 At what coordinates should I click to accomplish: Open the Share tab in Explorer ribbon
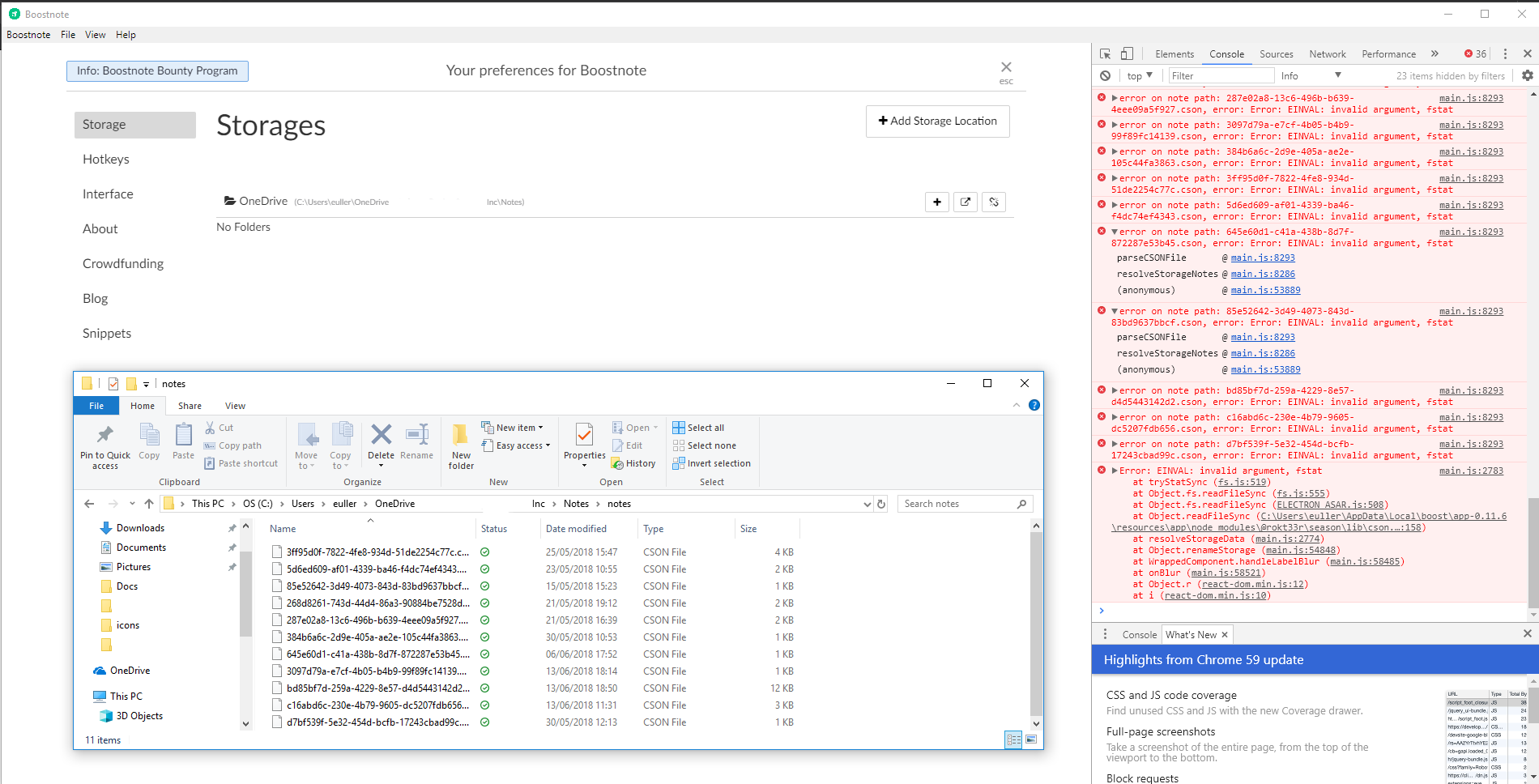pyautogui.click(x=190, y=406)
